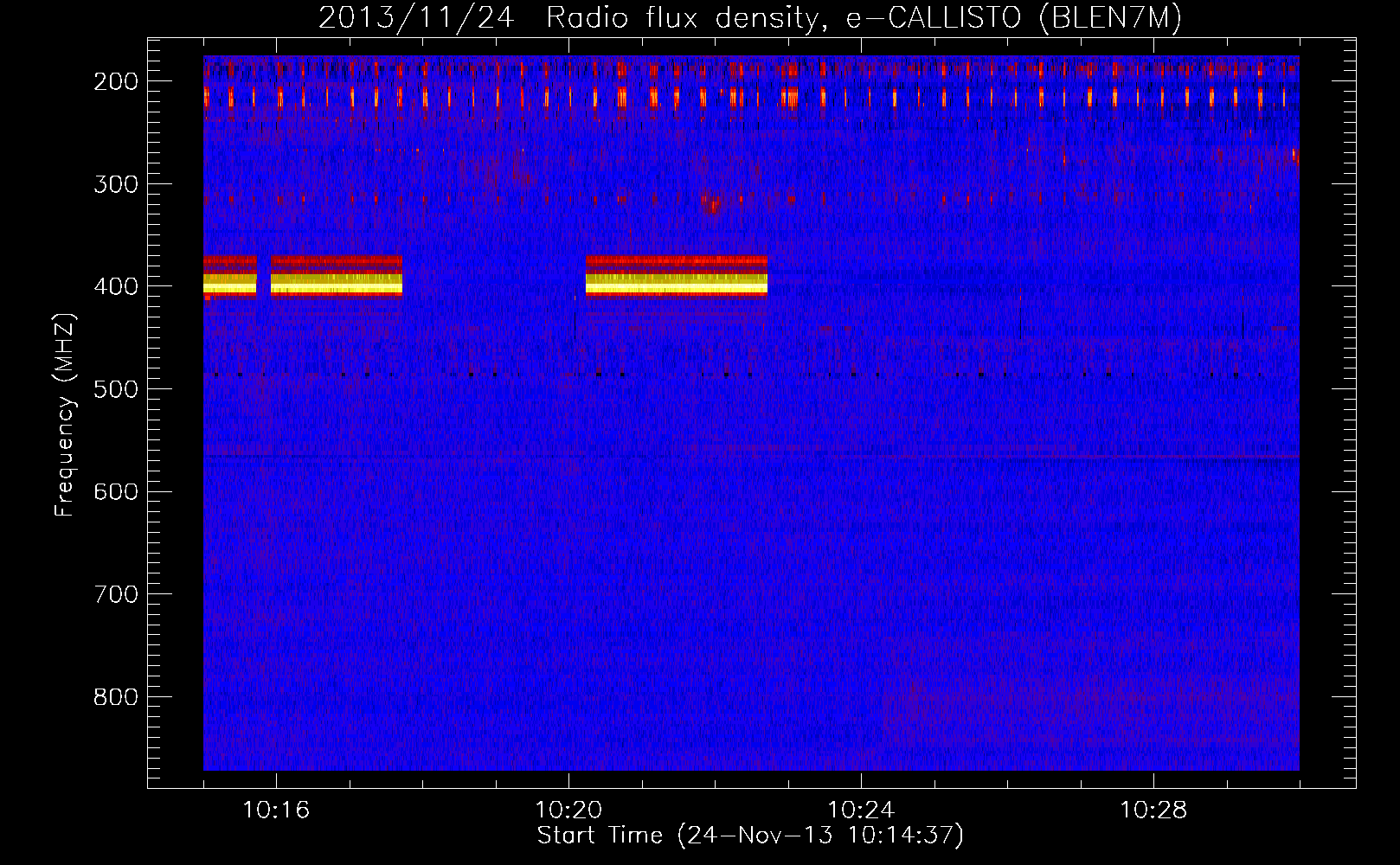
Task: Click the 'Frequency (MHZ)' y-axis label
Action: tap(65, 414)
